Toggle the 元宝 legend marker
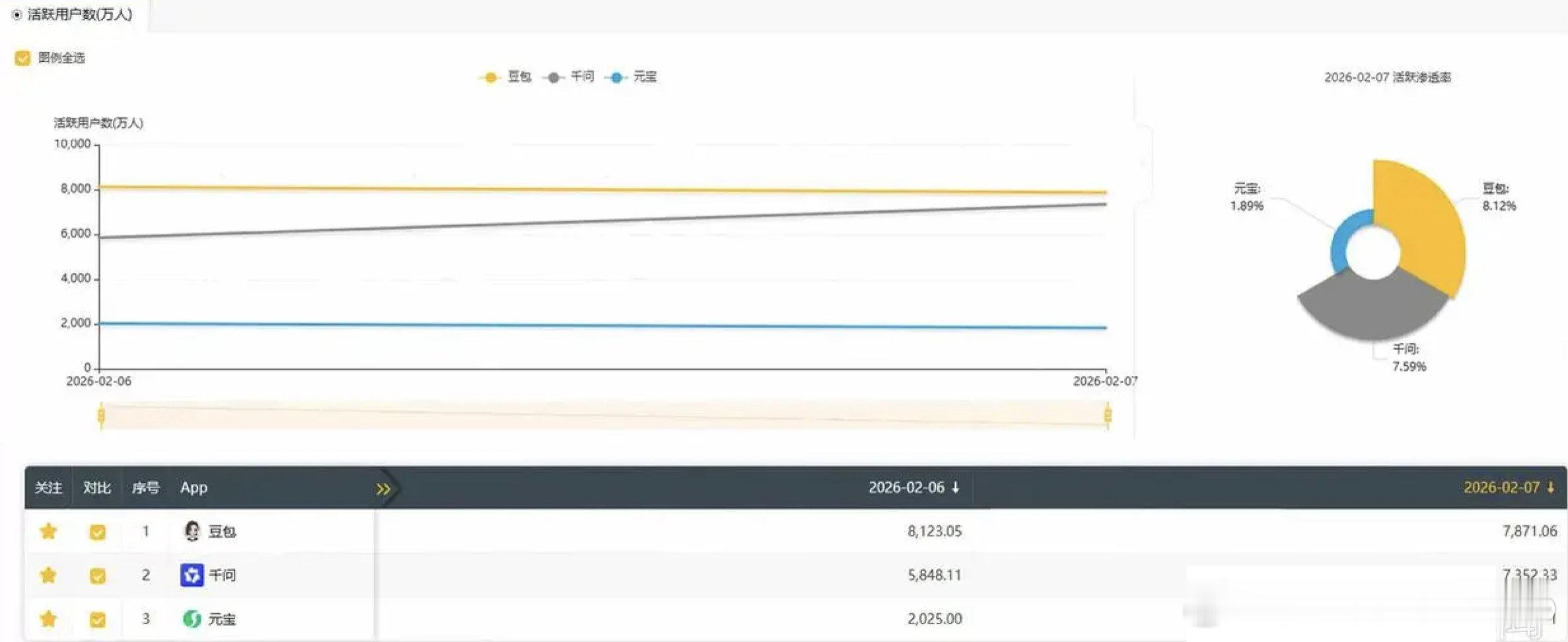 pyautogui.click(x=616, y=77)
